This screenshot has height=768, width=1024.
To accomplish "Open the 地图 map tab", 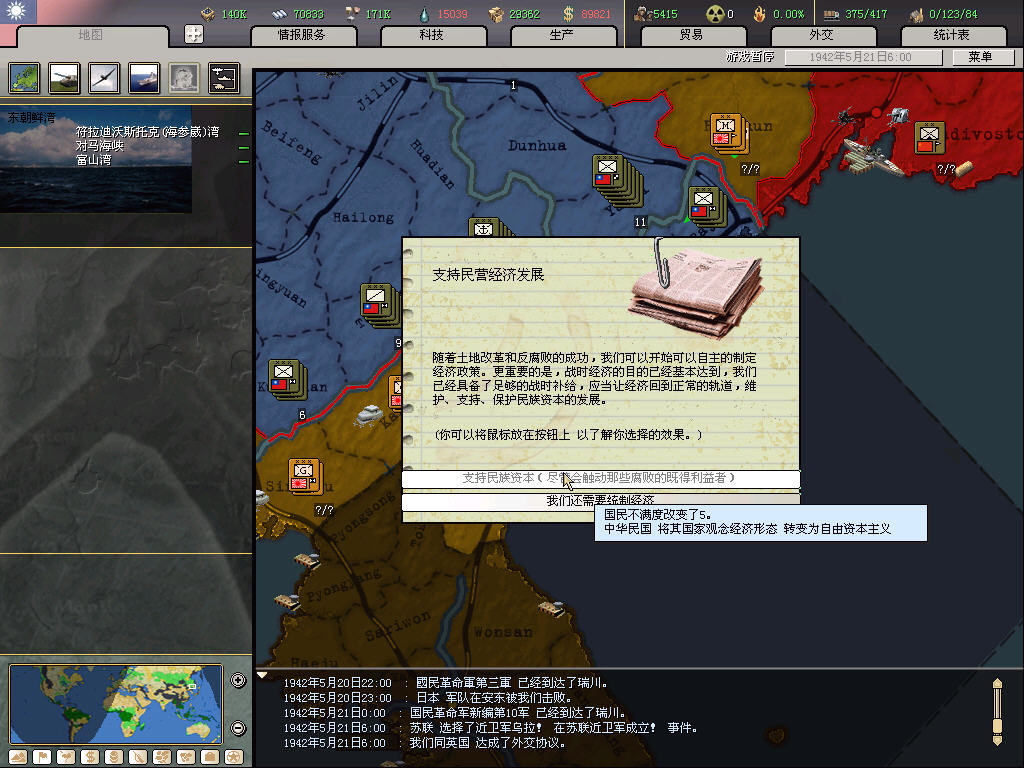I will click(x=92, y=35).
